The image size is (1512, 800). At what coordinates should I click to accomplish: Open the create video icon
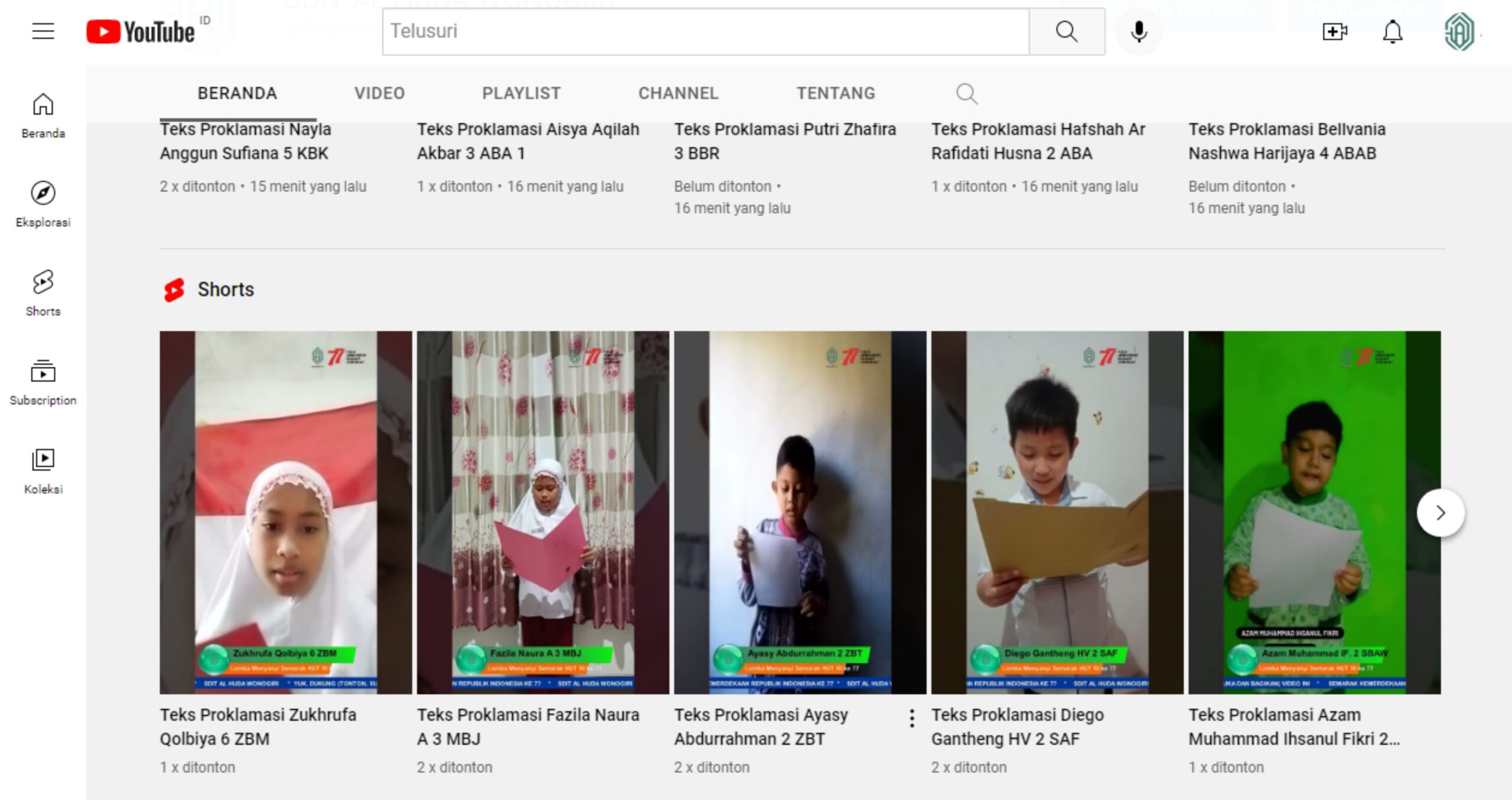tap(1334, 31)
